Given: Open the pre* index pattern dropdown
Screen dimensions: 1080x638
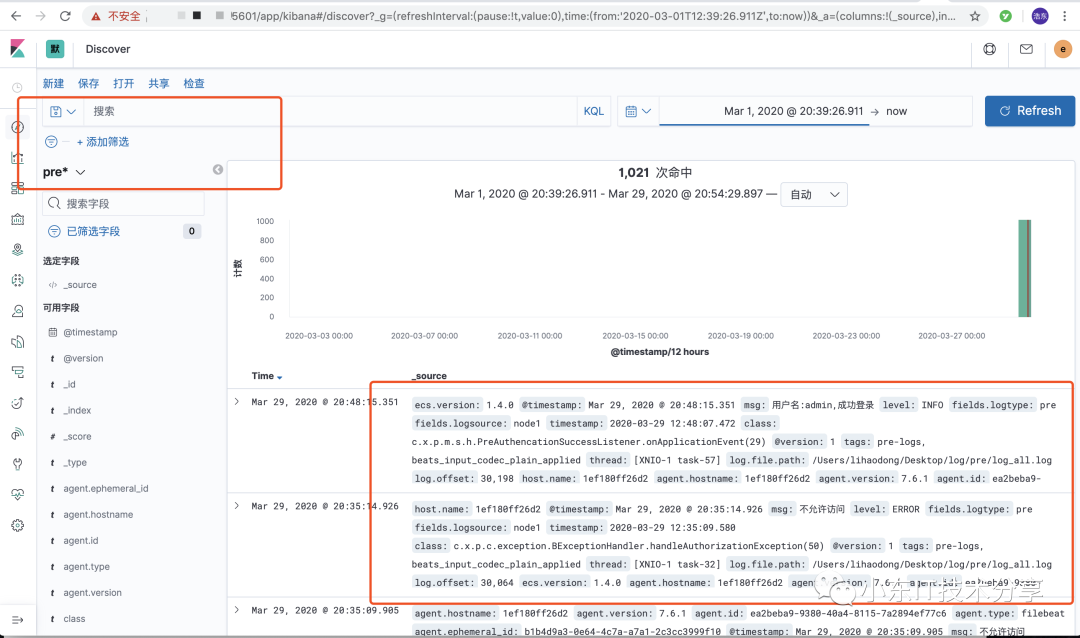Looking at the screenshot, I should [x=64, y=172].
